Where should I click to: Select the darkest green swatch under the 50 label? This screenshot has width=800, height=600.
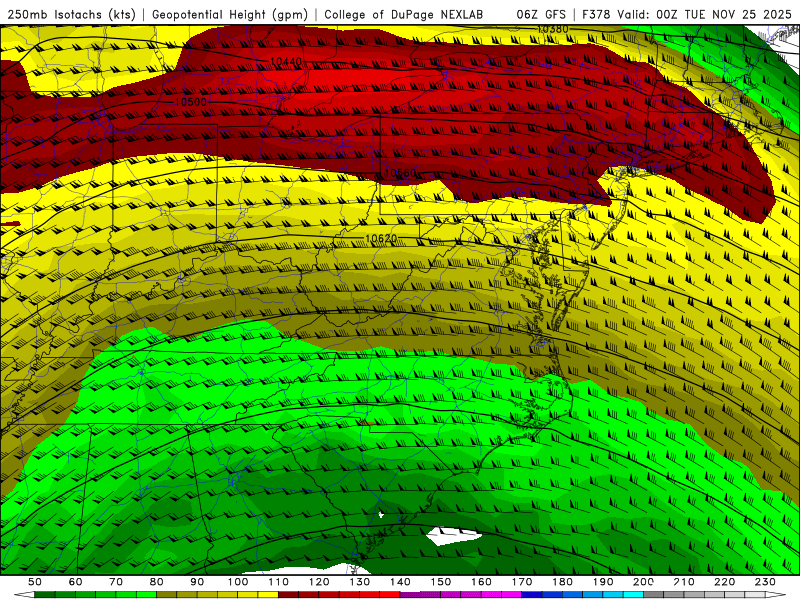[x=45, y=595]
